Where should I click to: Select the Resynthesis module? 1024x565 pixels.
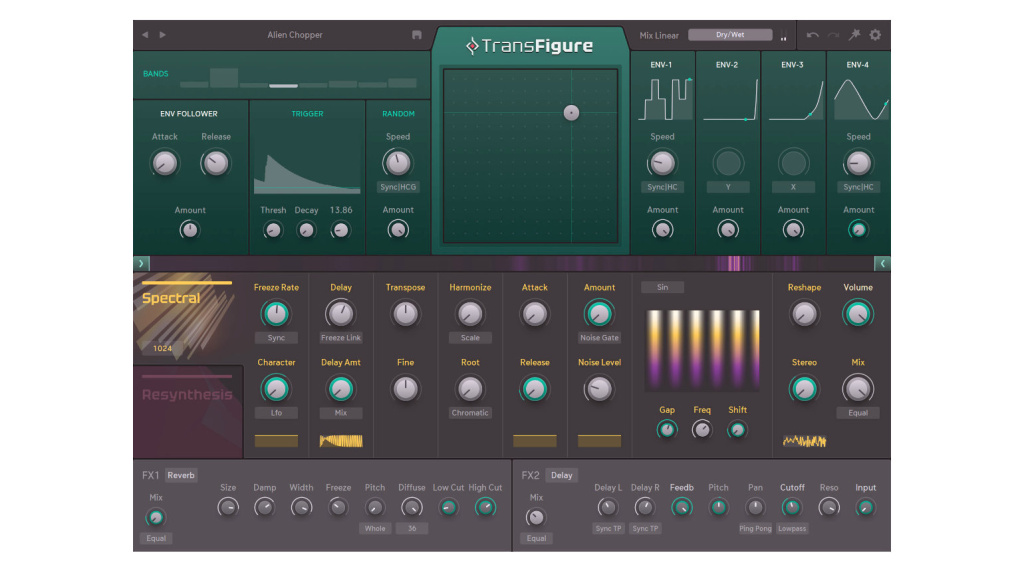click(188, 412)
